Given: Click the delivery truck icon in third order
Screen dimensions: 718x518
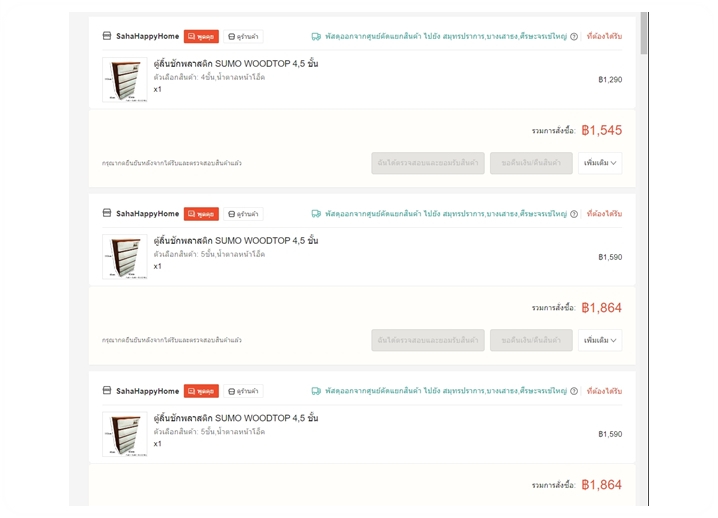Looking at the screenshot, I should [316, 391].
